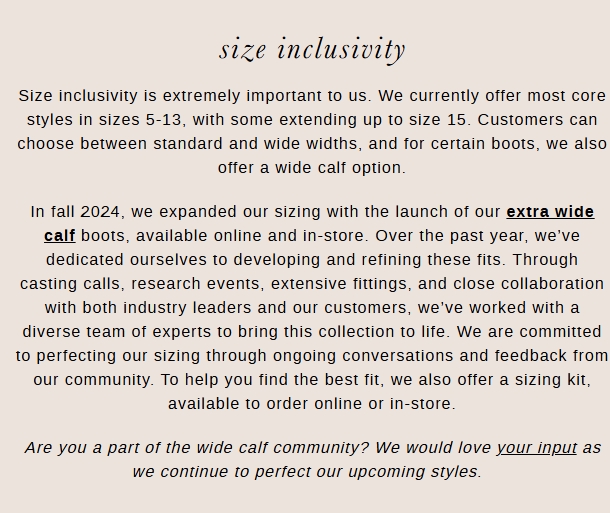Open the "extra wide calf" link
The height and width of the screenshot is (513, 610).
pyautogui.click(x=549, y=212)
